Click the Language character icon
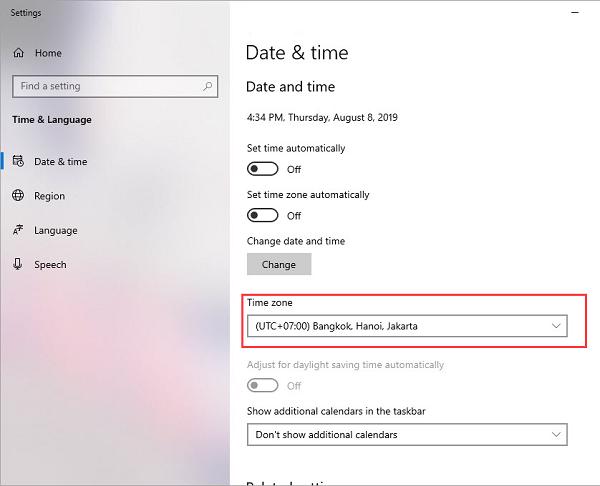Viewport: 600px width, 486px height. [x=18, y=230]
